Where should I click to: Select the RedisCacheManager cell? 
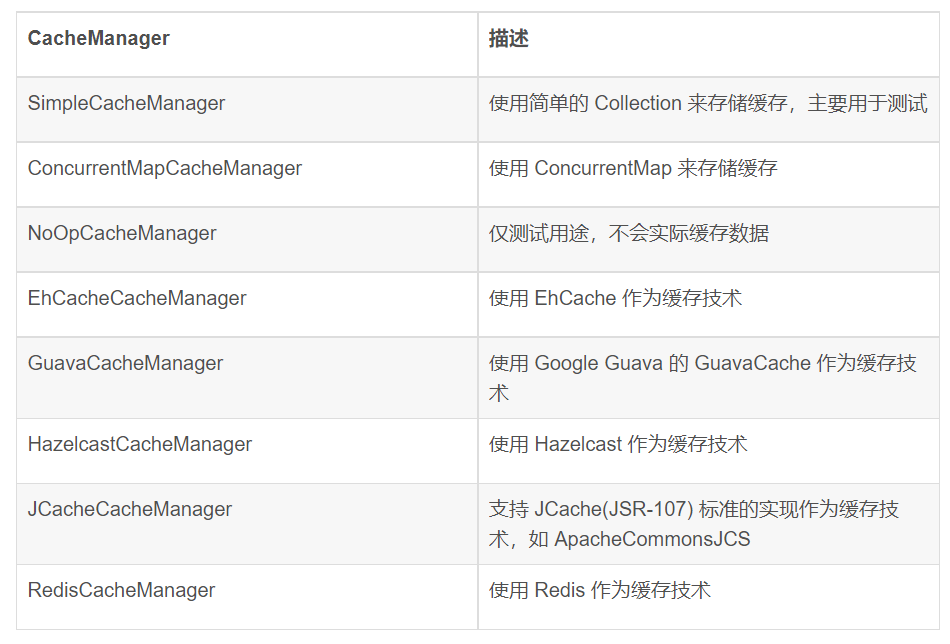click(x=121, y=590)
